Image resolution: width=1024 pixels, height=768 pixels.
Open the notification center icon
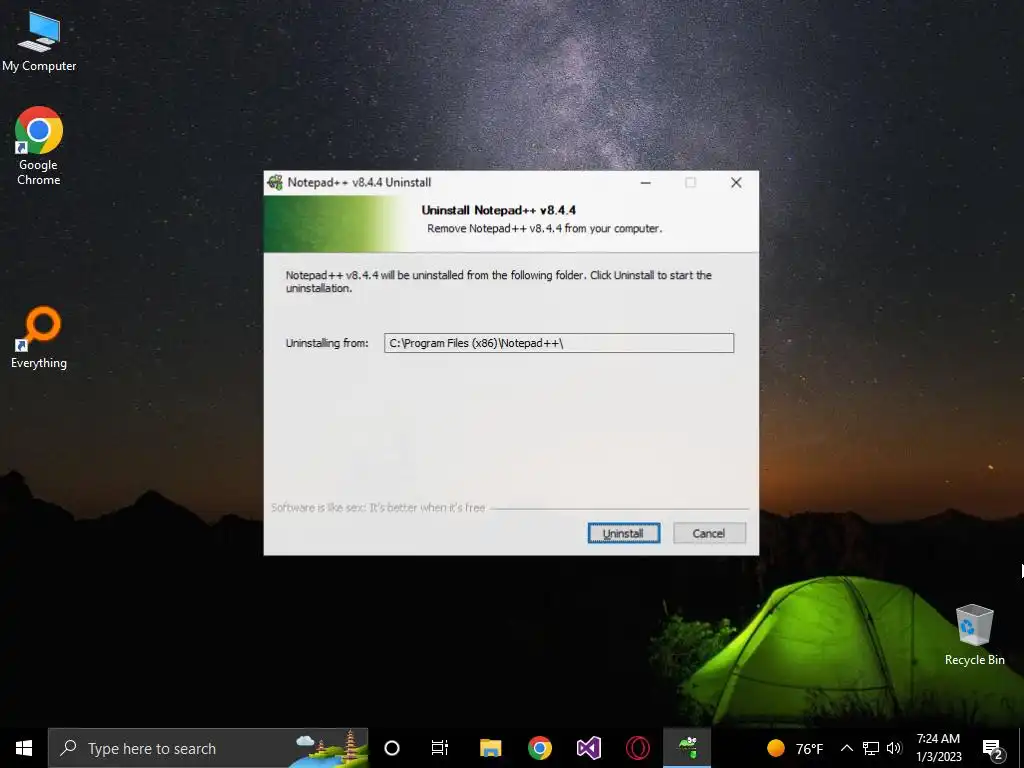[x=992, y=749]
